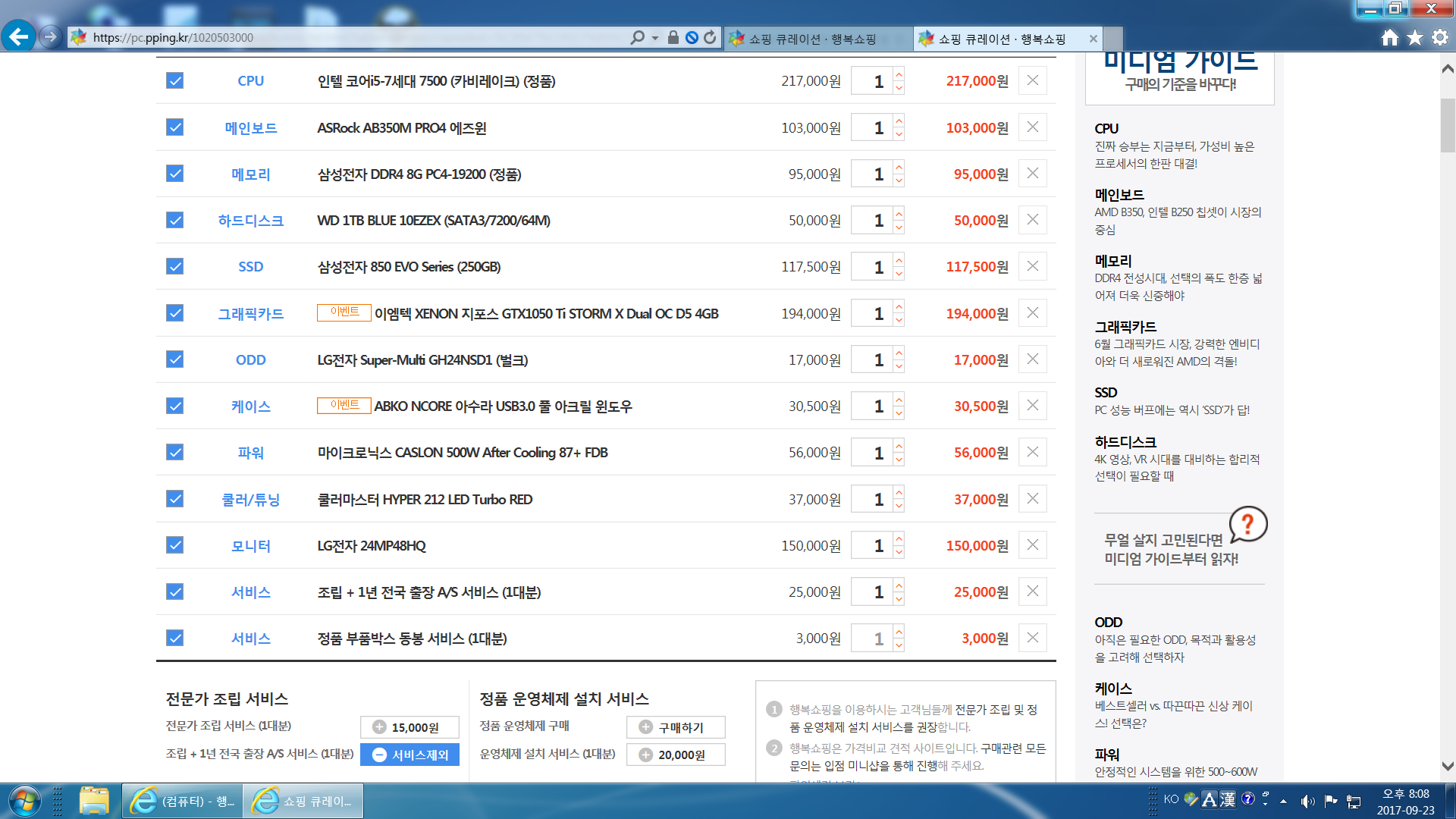Show hidden tray icons arrow
1456x819 pixels.
(1283, 801)
